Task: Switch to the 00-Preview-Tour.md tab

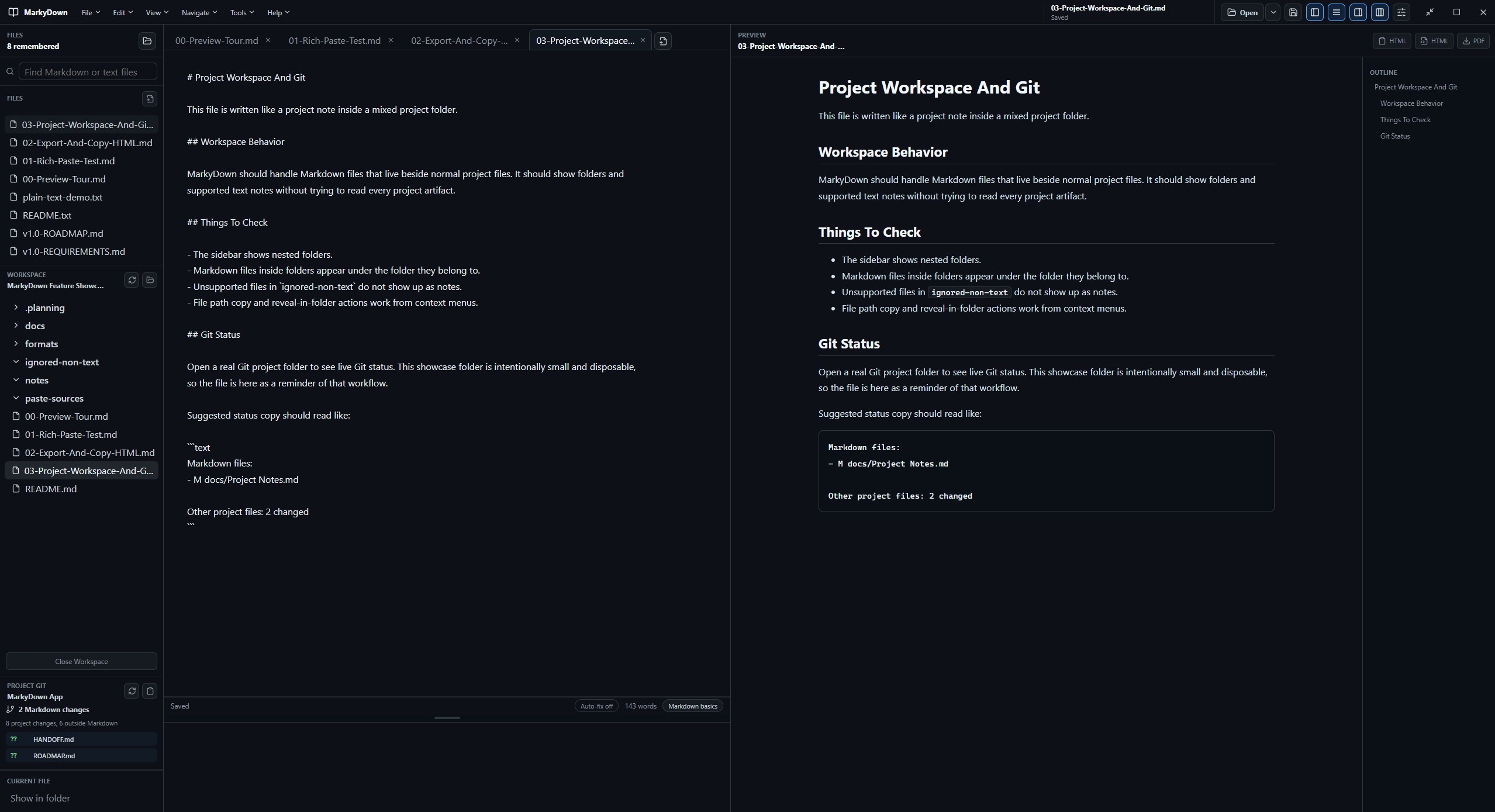Action: click(x=216, y=40)
